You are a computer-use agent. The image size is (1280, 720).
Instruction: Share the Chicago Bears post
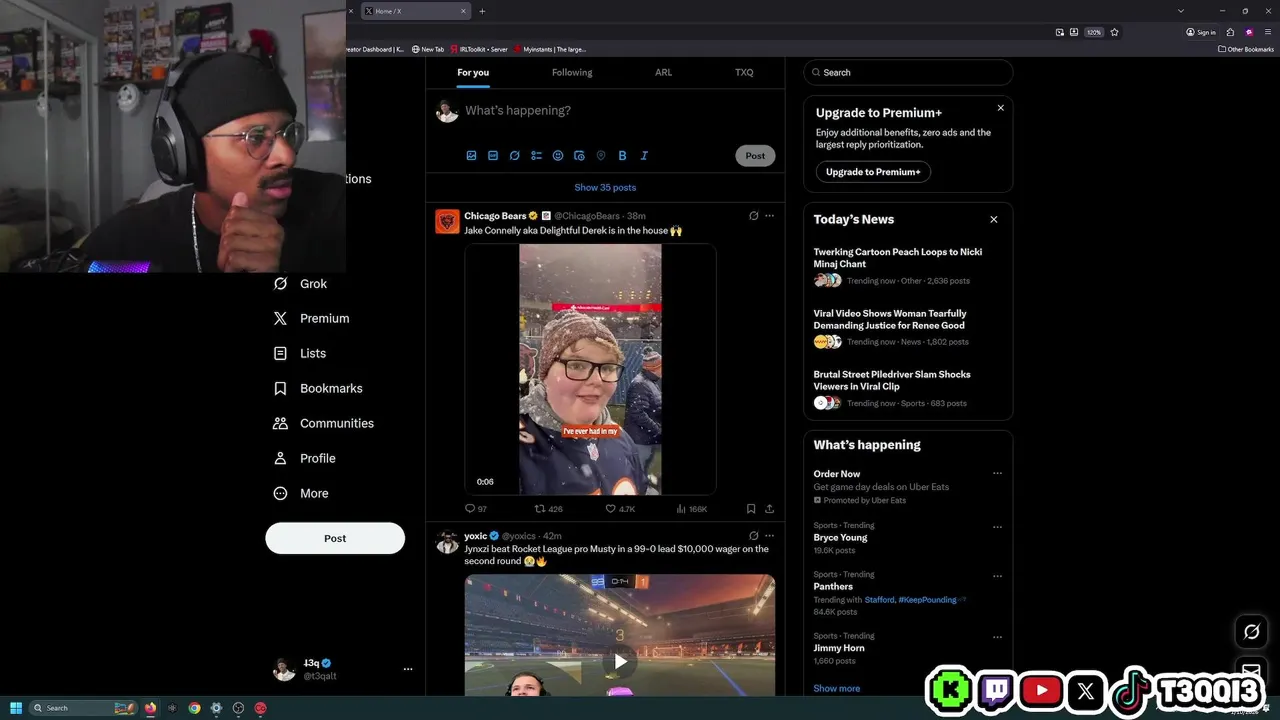point(769,509)
